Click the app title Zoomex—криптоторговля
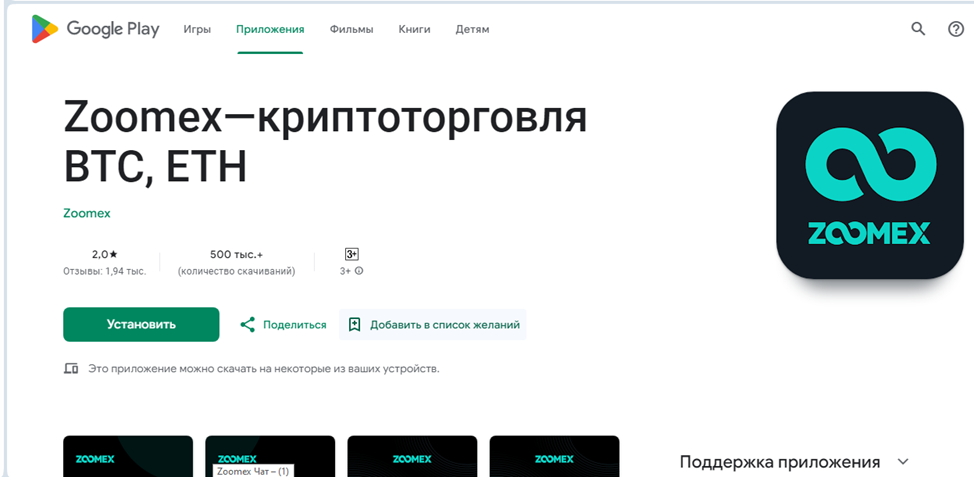 click(x=325, y=119)
